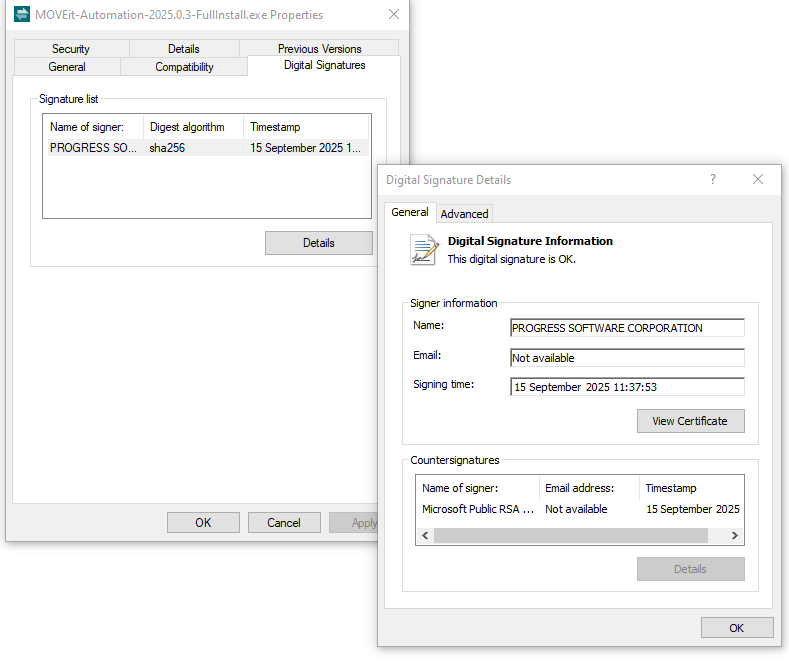Close the Properties window
The height and width of the screenshot is (665, 789).
click(x=394, y=14)
